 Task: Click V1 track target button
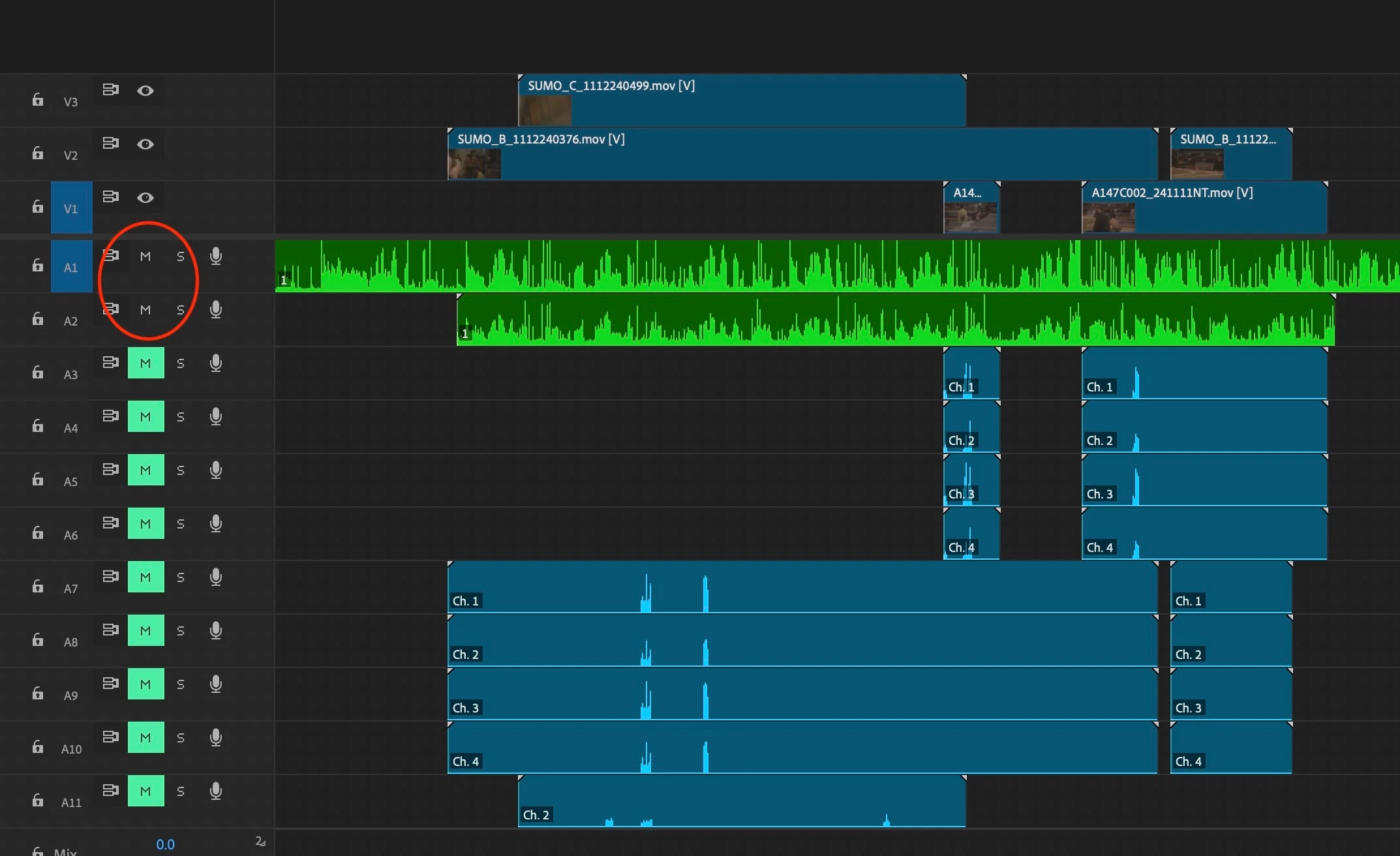tap(71, 208)
